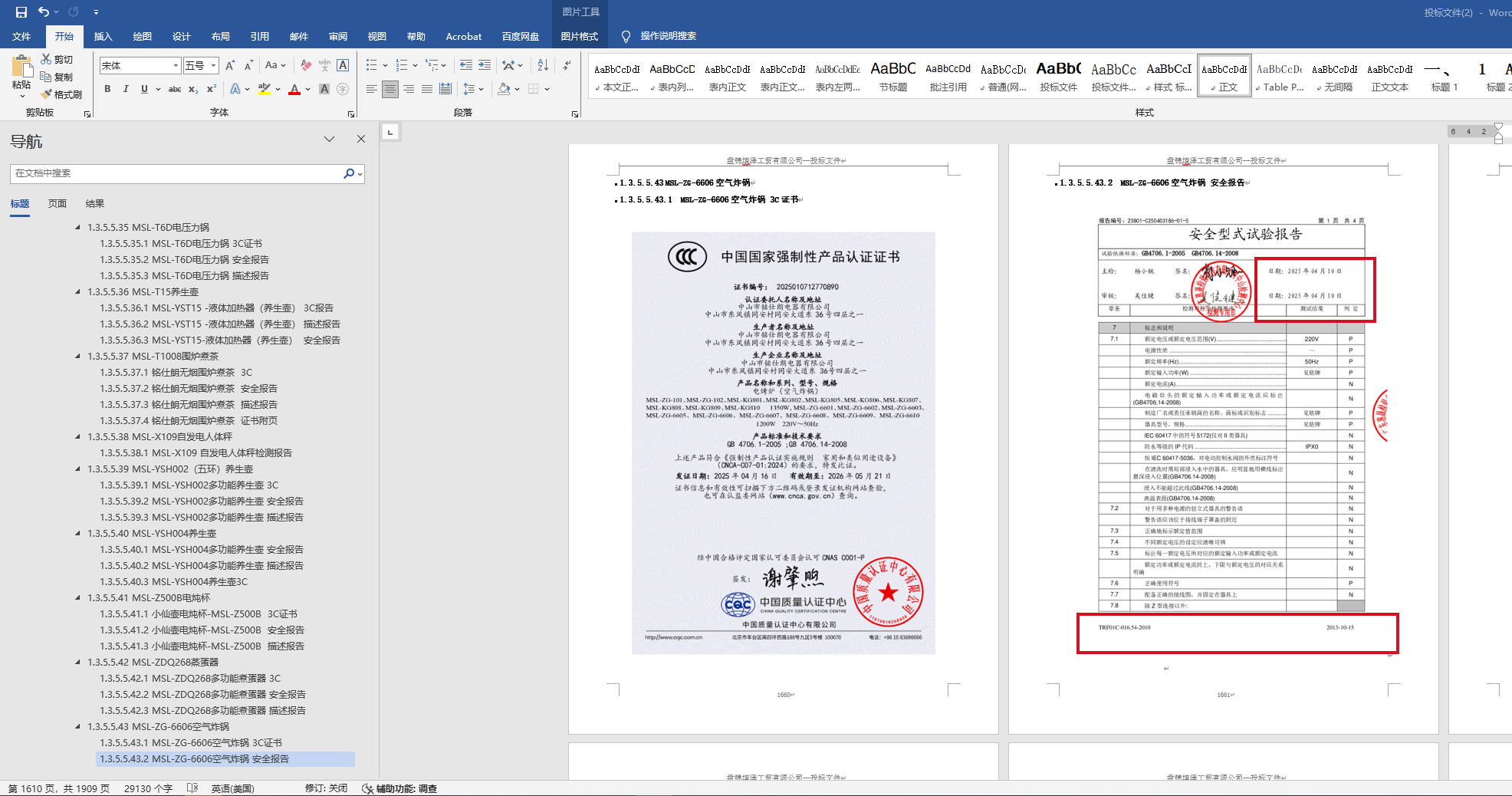Center the paragraph text
Viewport: 1512px width, 796px height.
[x=390, y=89]
